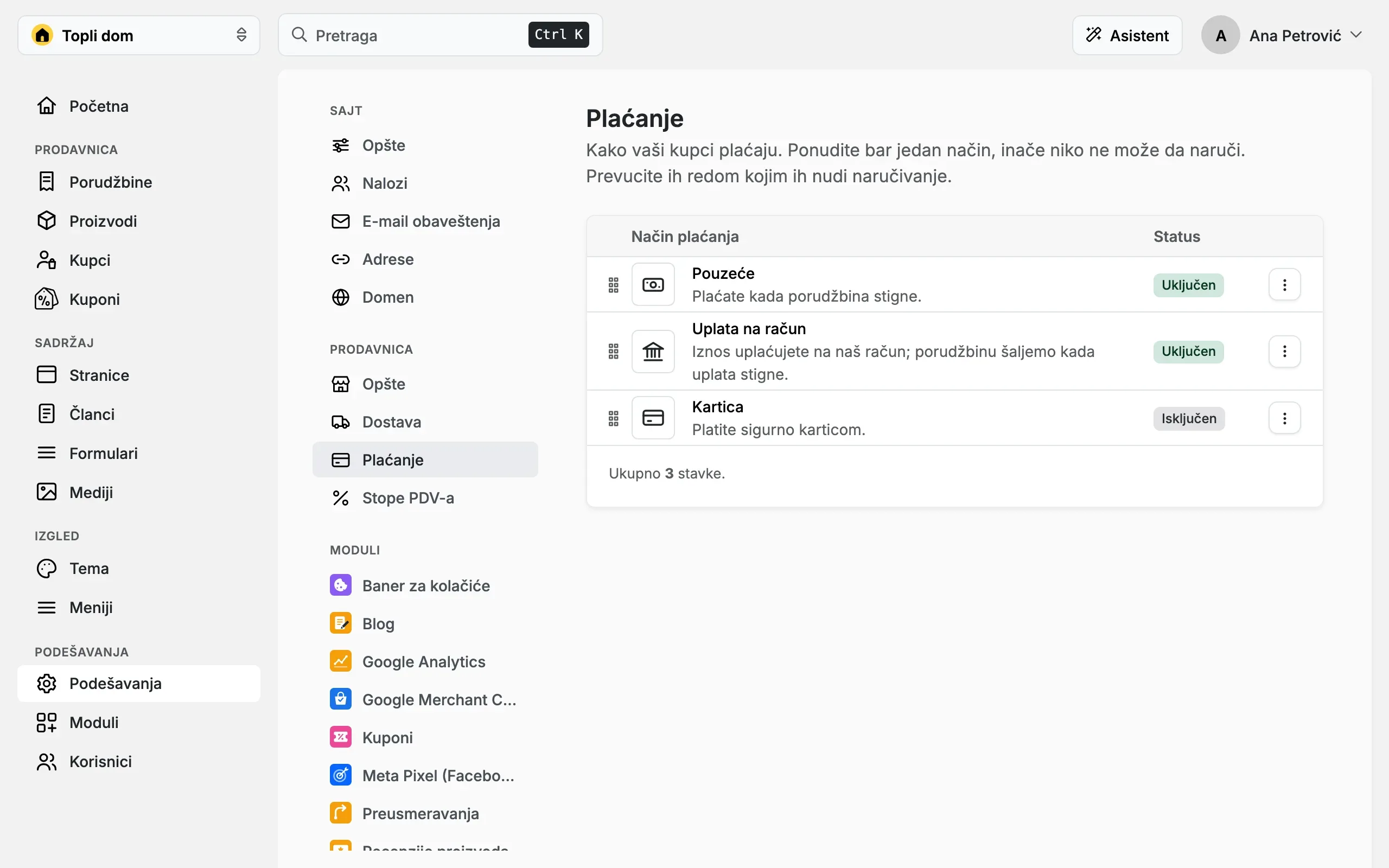
Task: Expand the Ana Petrović account menu
Action: (1282, 35)
